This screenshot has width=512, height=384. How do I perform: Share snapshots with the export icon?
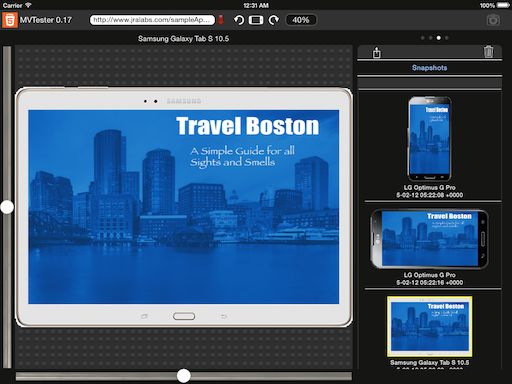pos(377,52)
